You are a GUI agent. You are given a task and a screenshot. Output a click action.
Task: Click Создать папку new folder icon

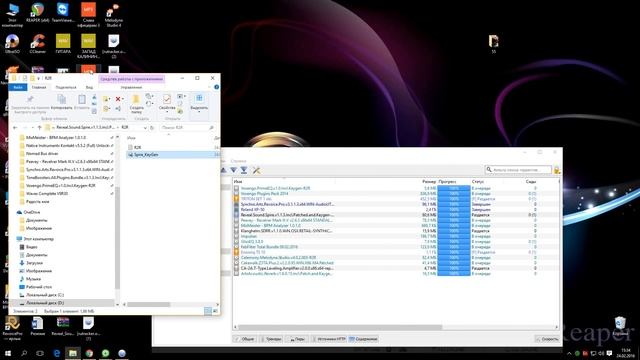click(x=136, y=104)
